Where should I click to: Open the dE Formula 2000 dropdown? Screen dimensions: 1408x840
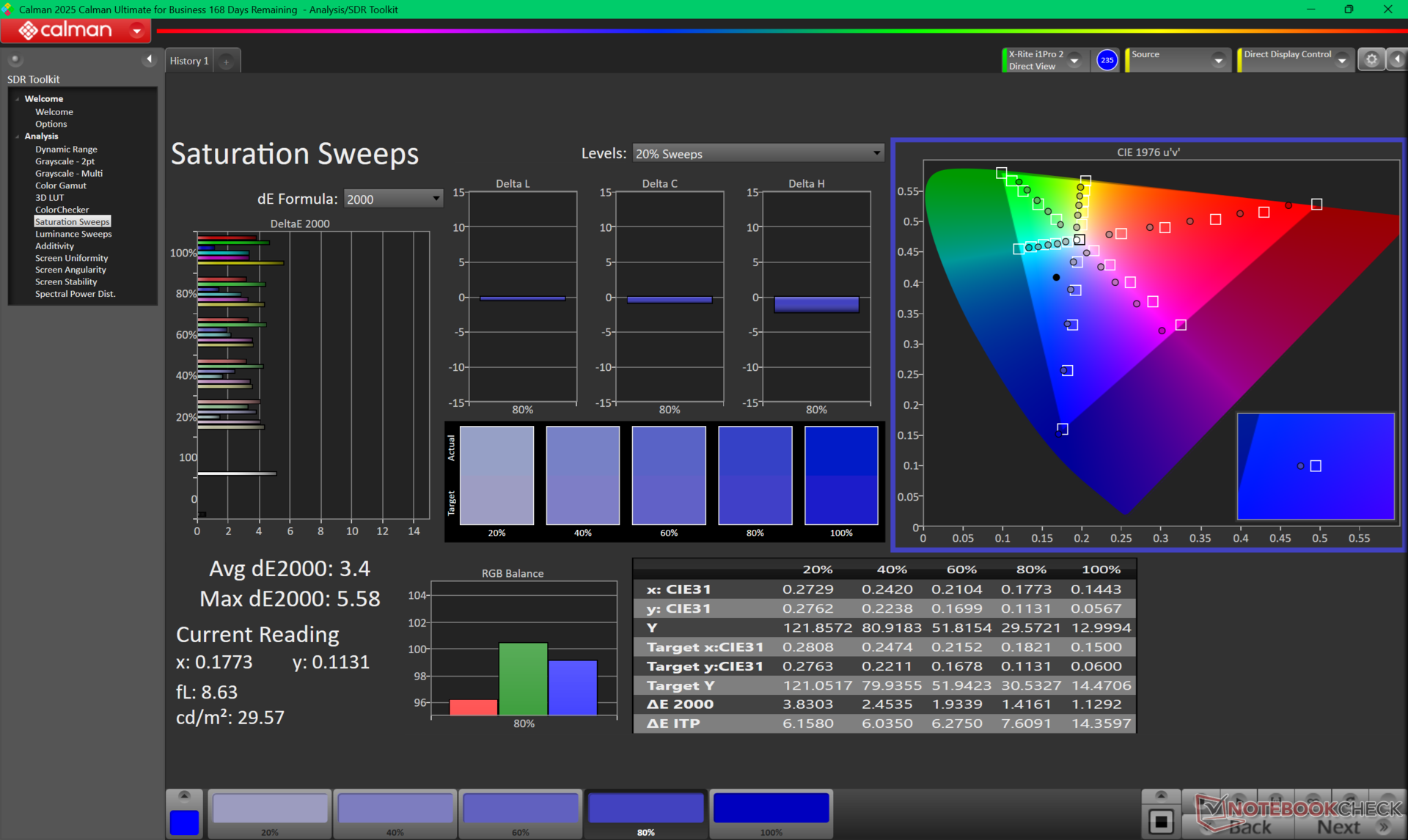pos(393,199)
